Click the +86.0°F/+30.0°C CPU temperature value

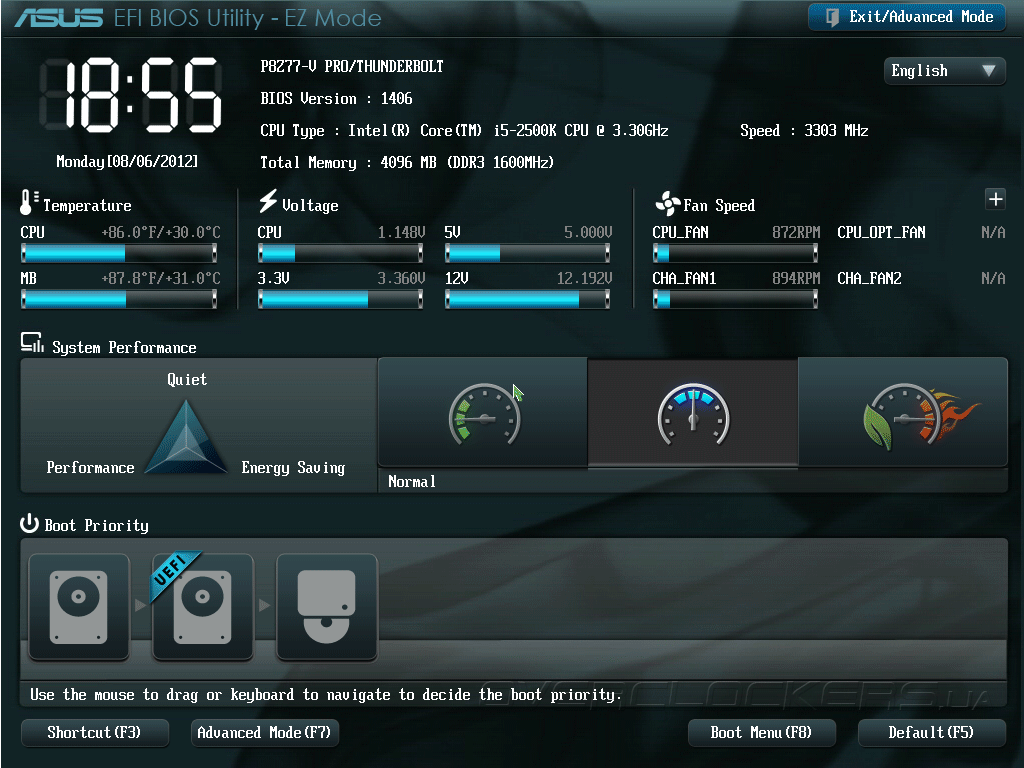click(161, 232)
